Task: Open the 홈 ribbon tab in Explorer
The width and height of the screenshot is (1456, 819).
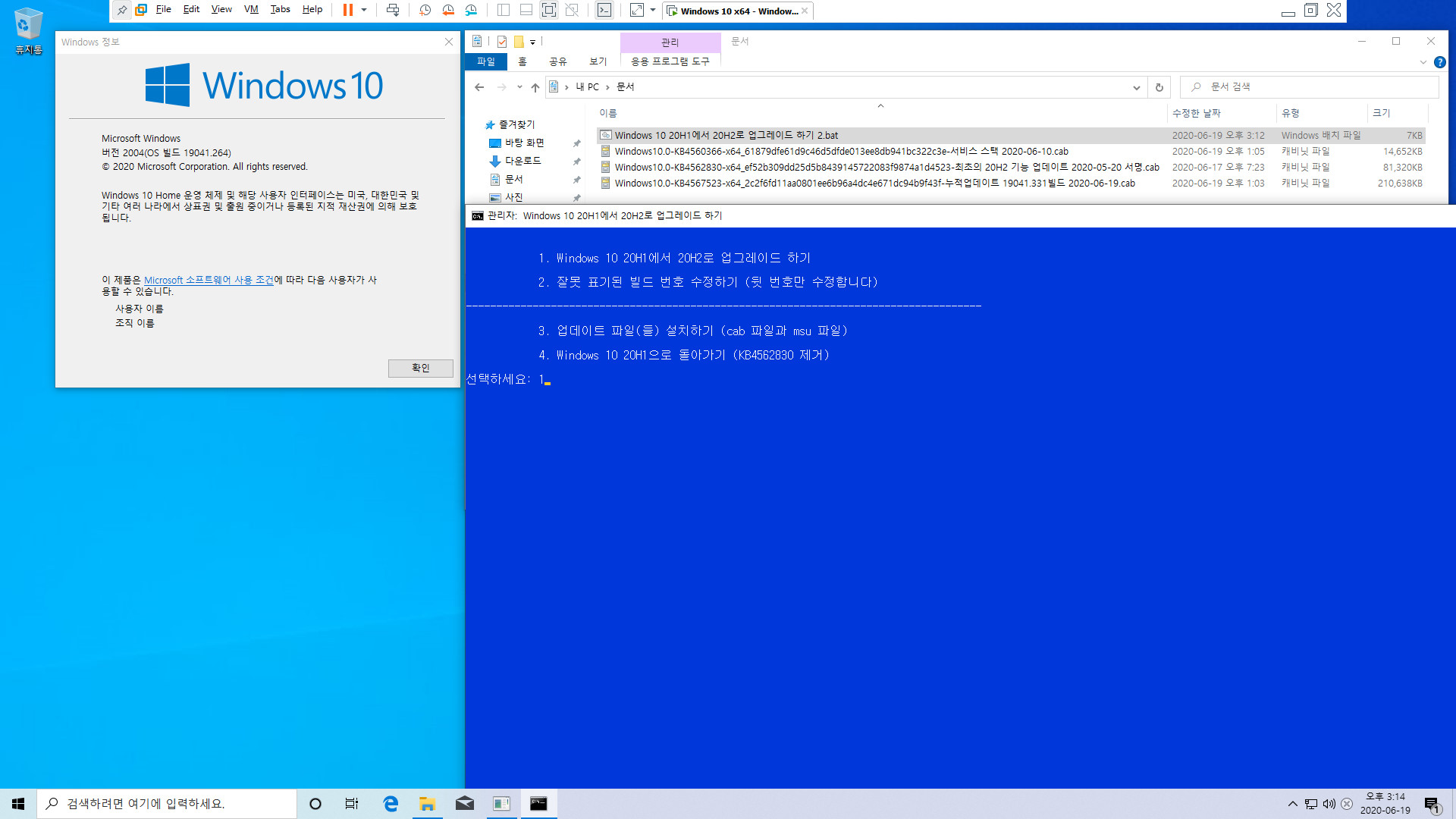Action: click(522, 61)
